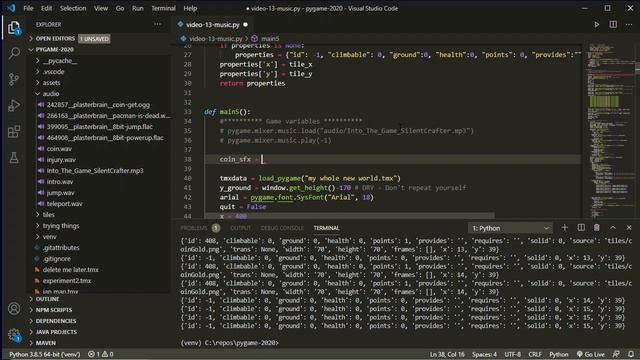Open the Testing flask view
Image resolution: width=640 pixels, height=360 pixels.
click(x=14, y=158)
